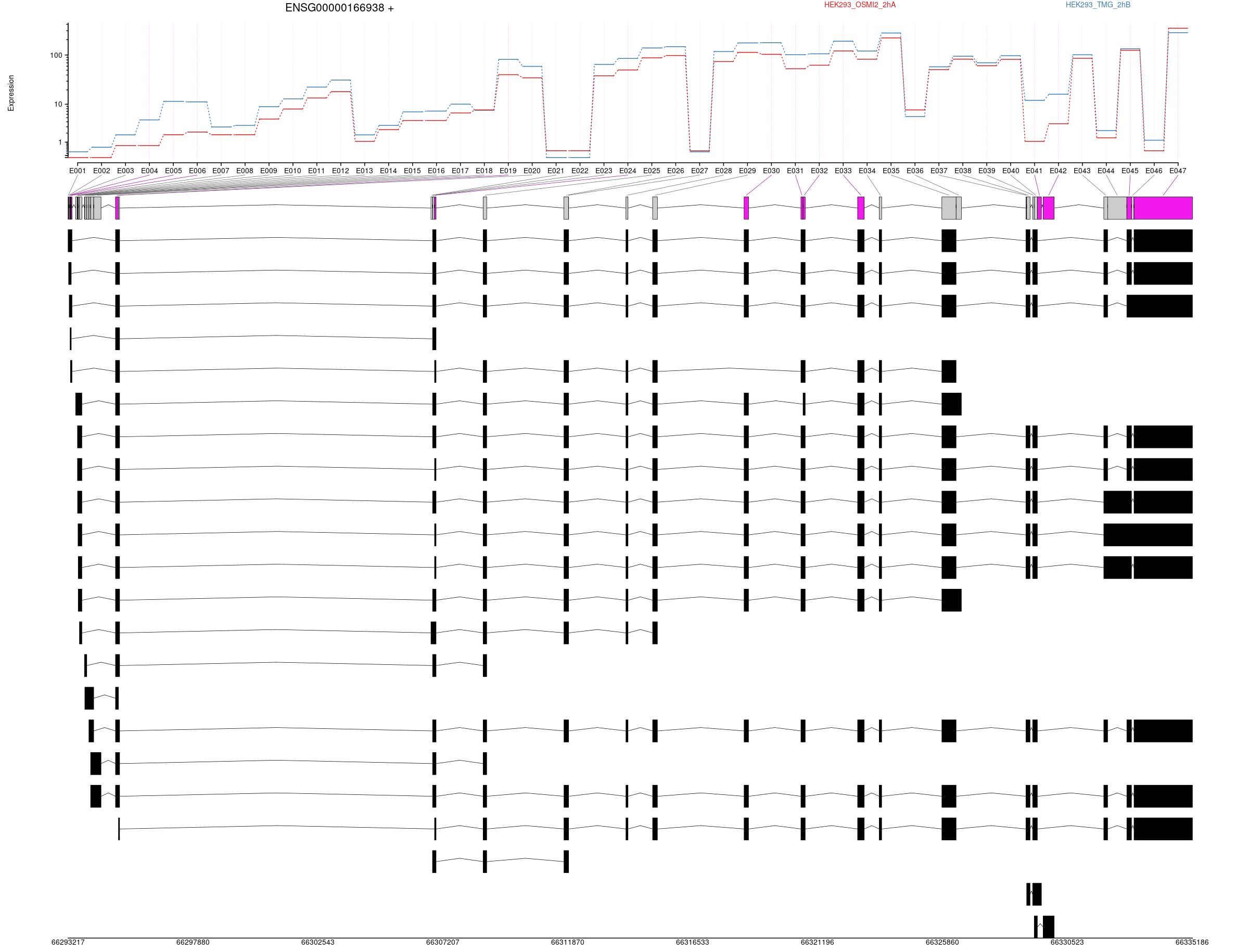This screenshot has width=1249, height=952.
Task: Click exon label E001
Action: click(x=78, y=171)
